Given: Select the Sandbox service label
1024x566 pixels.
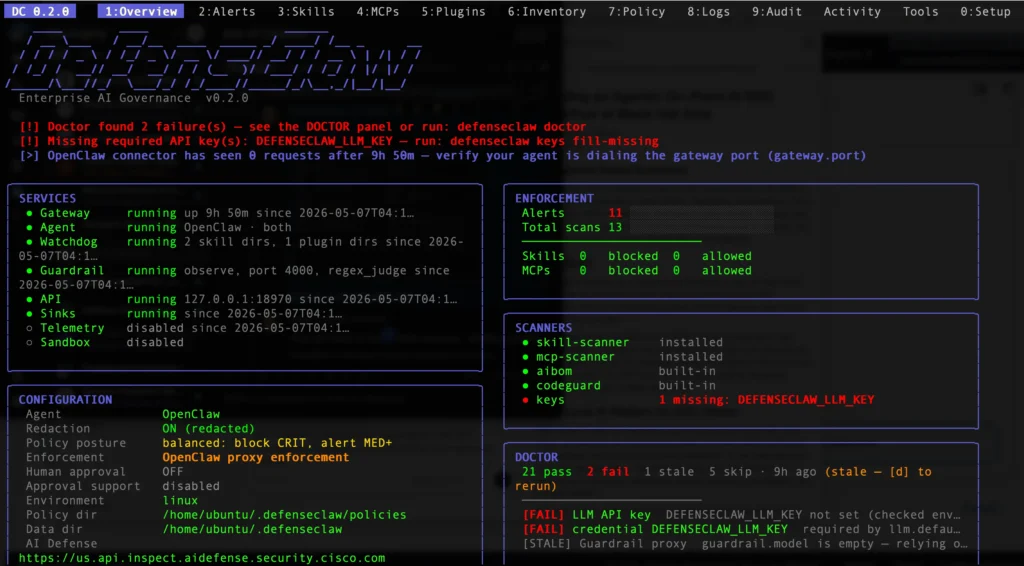Looking at the screenshot, I should [65, 342].
